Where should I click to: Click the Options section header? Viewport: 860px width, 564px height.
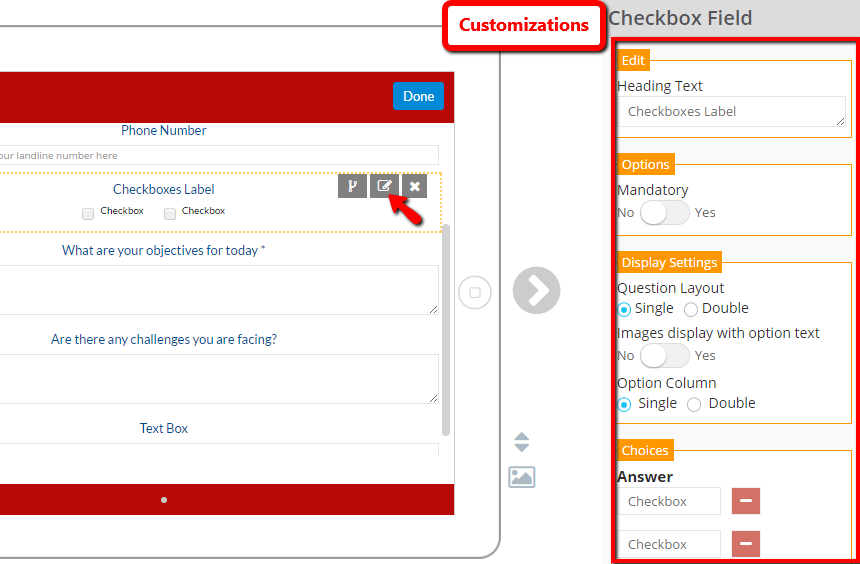tap(646, 165)
